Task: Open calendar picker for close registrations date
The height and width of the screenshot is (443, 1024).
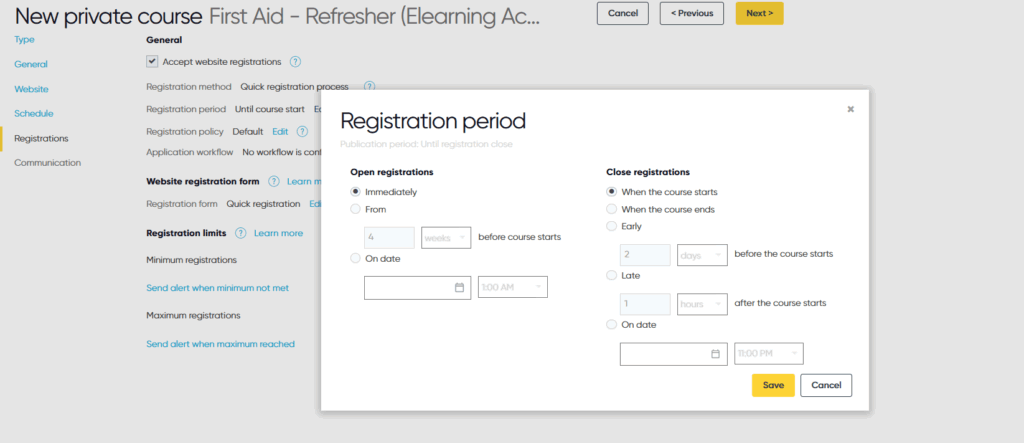Action: (715, 353)
